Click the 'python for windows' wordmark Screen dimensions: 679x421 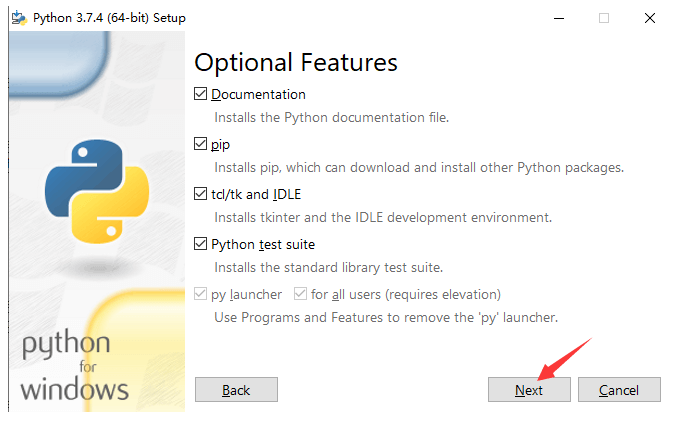pos(74,366)
